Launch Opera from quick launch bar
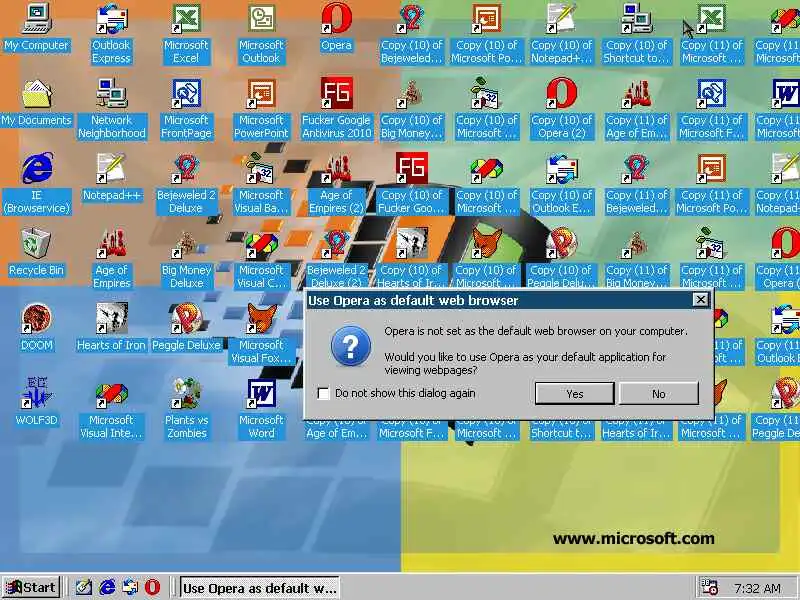Image resolution: width=800 pixels, height=600 pixels. (152, 588)
